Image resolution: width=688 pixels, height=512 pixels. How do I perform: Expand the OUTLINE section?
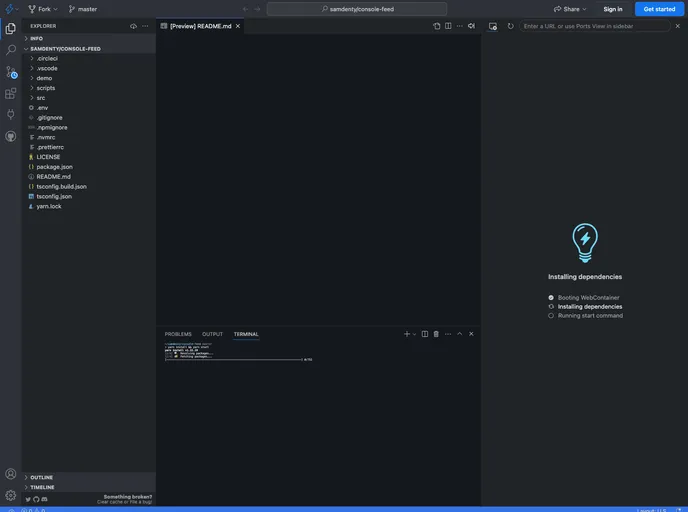(x=89, y=477)
